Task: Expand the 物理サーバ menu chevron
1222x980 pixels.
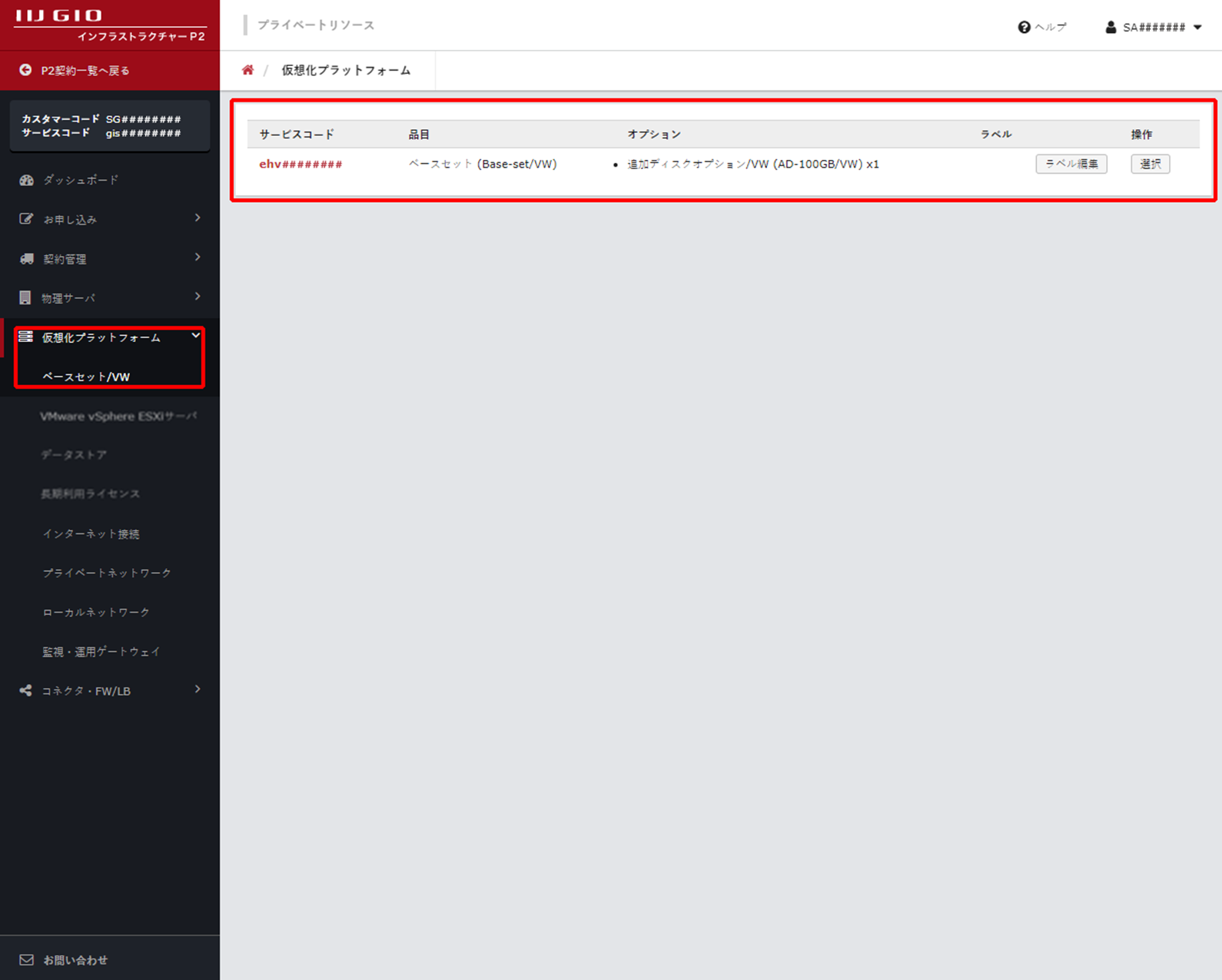Action: pyautogui.click(x=198, y=297)
